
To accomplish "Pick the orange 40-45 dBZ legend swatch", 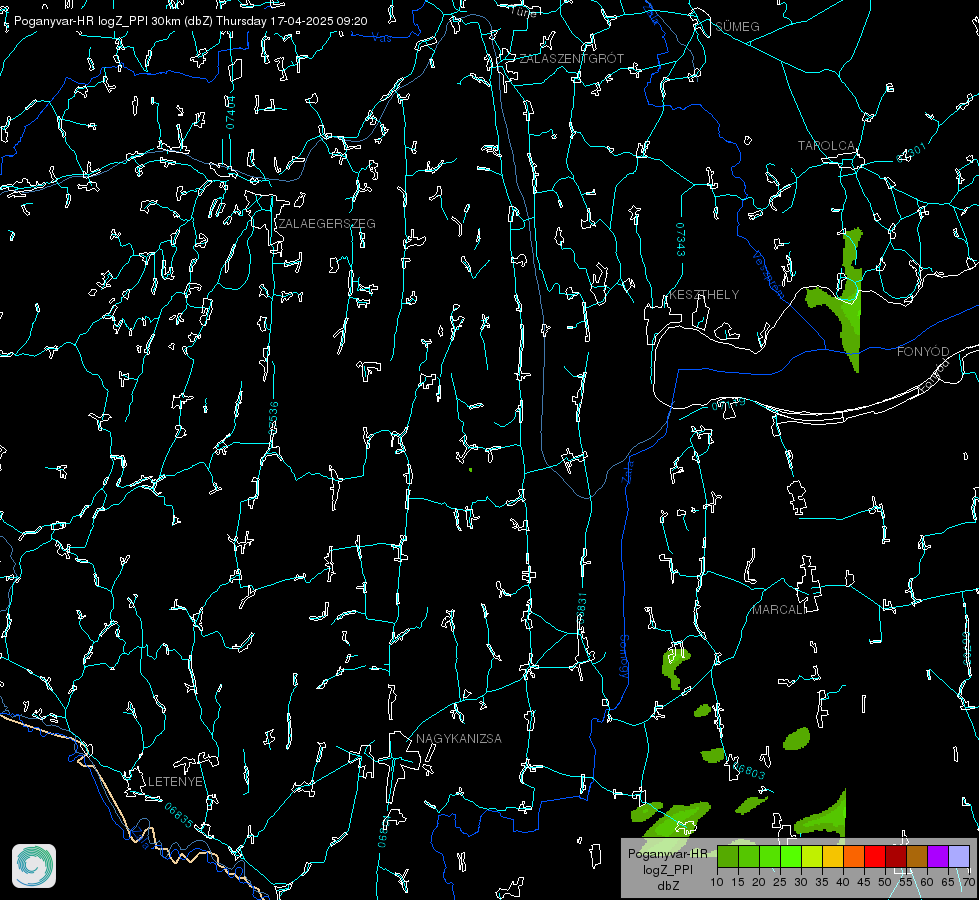I will (854, 856).
